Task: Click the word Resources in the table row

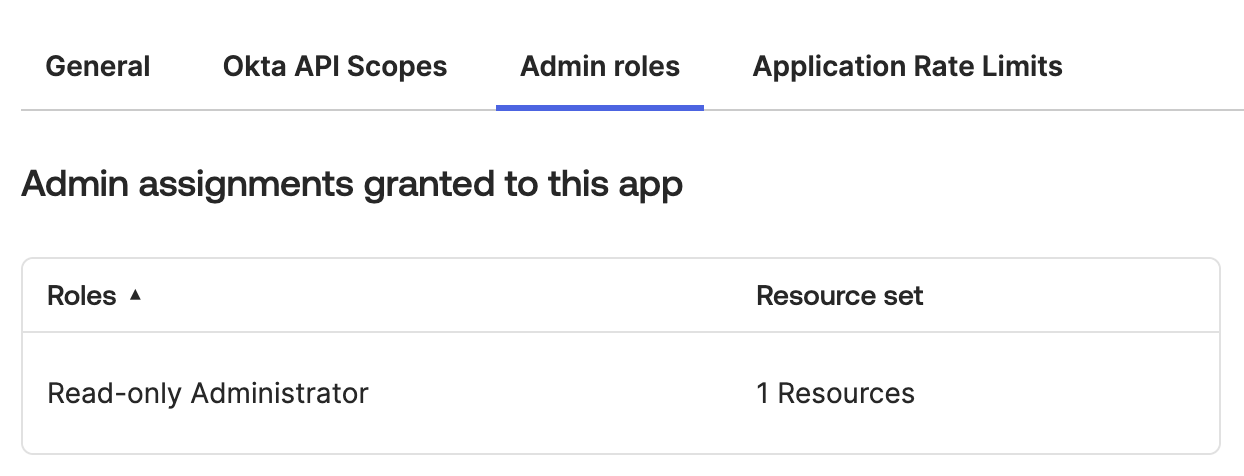Action: coord(846,393)
